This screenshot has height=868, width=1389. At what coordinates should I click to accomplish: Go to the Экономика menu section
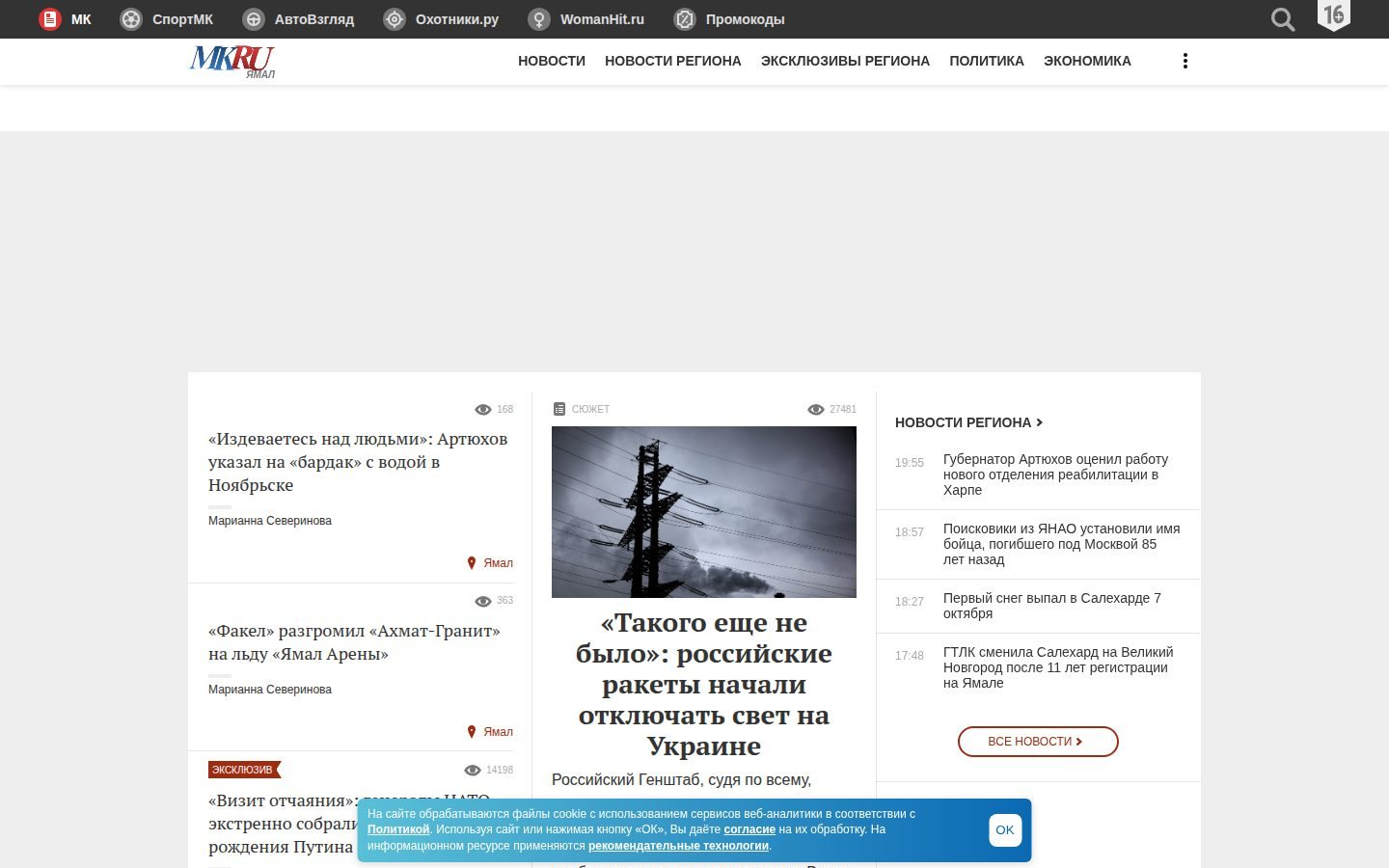pos(1087,61)
